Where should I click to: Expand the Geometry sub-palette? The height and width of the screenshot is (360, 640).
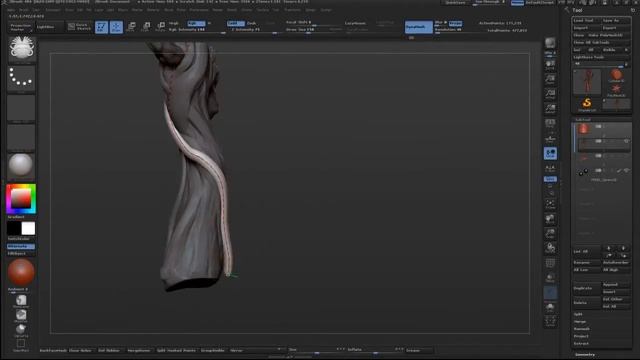(585, 355)
